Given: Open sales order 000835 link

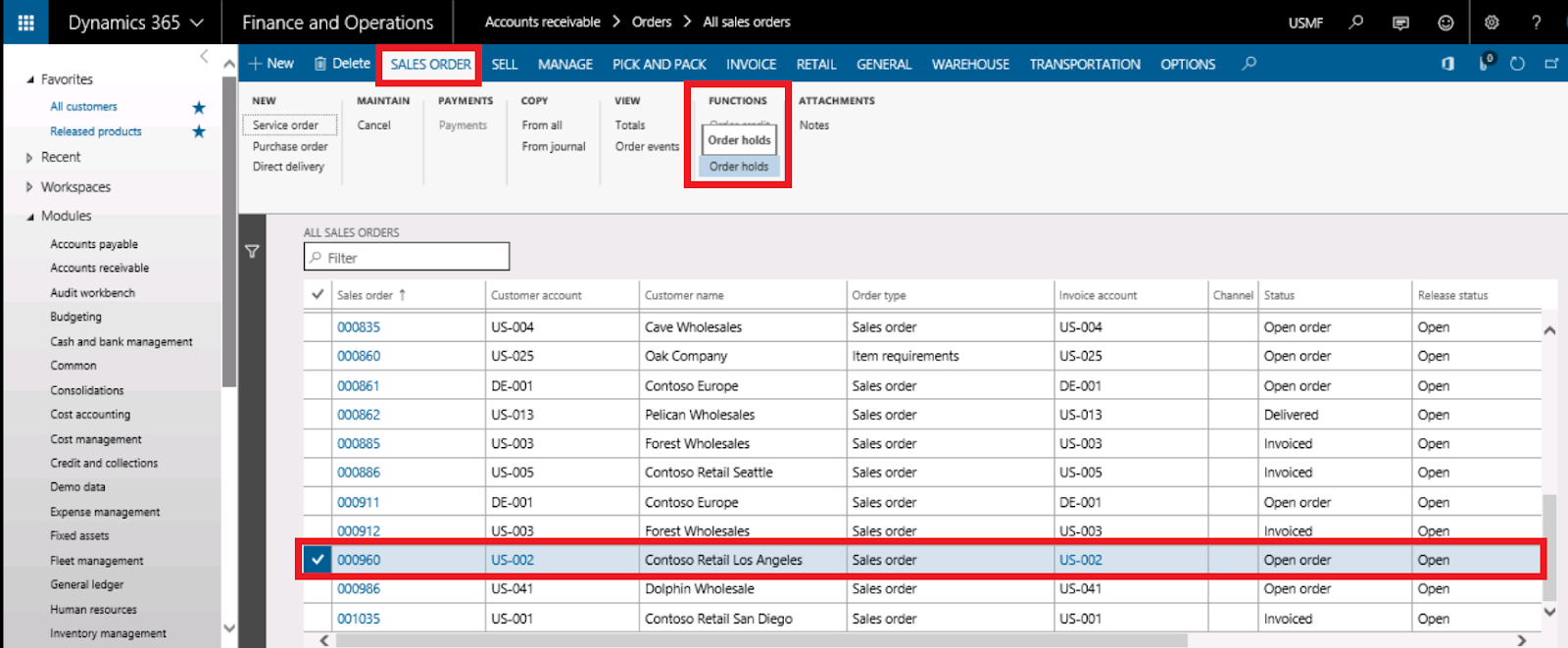Looking at the screenshot, I should (x=359, y=327).
